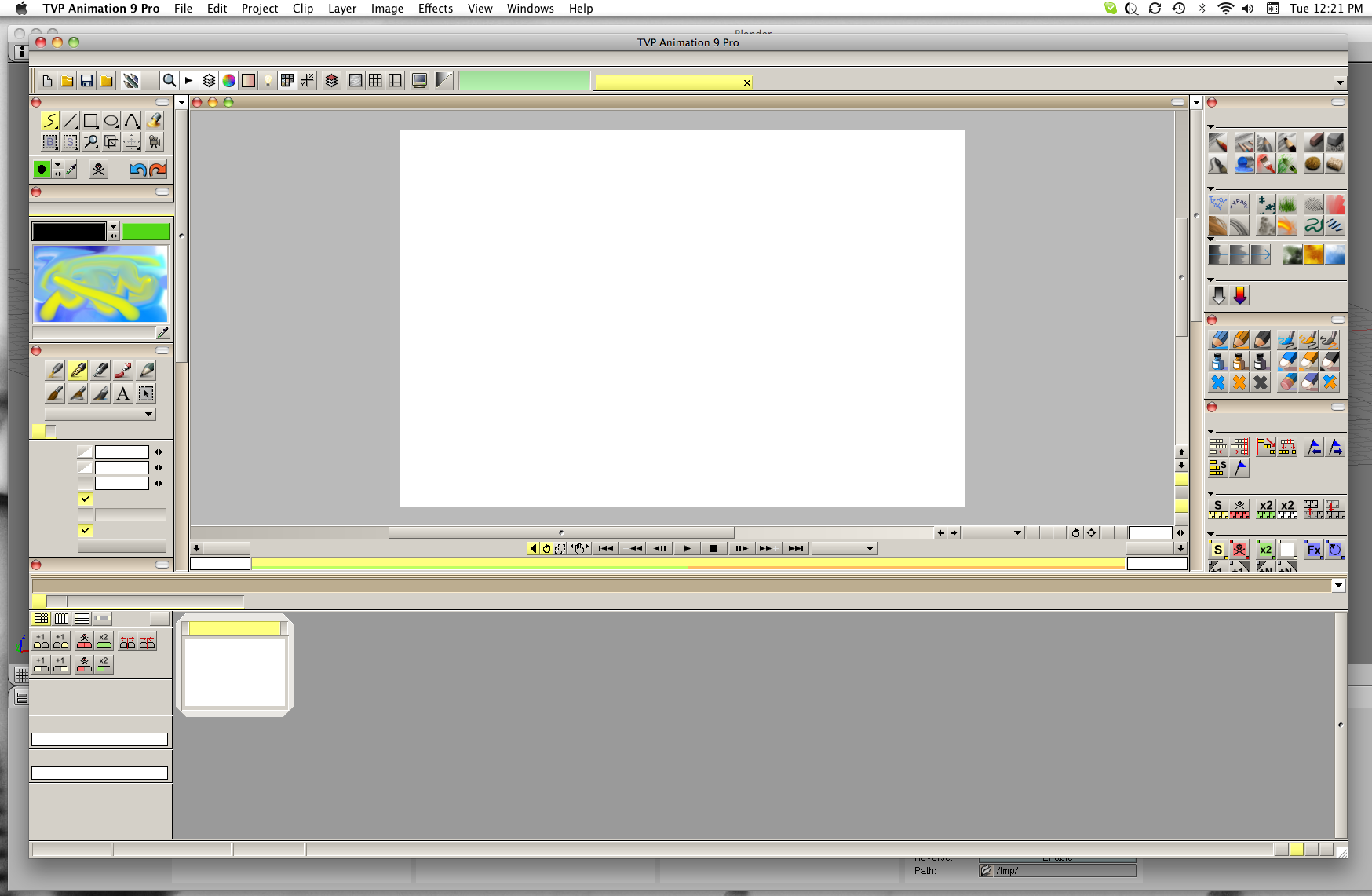Select the flood fill bucket tool
1372x896 pixels.
click(155, 121)
